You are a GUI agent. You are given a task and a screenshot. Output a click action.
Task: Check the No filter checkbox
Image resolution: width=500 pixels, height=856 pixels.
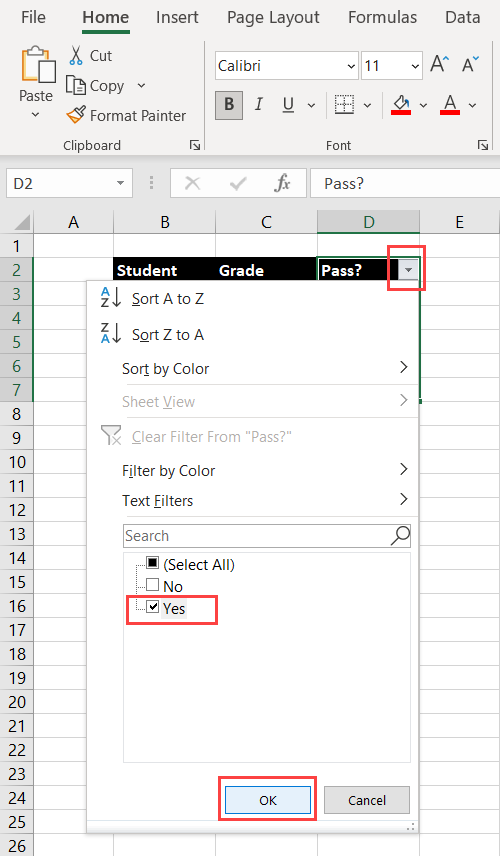pos(153,585)
